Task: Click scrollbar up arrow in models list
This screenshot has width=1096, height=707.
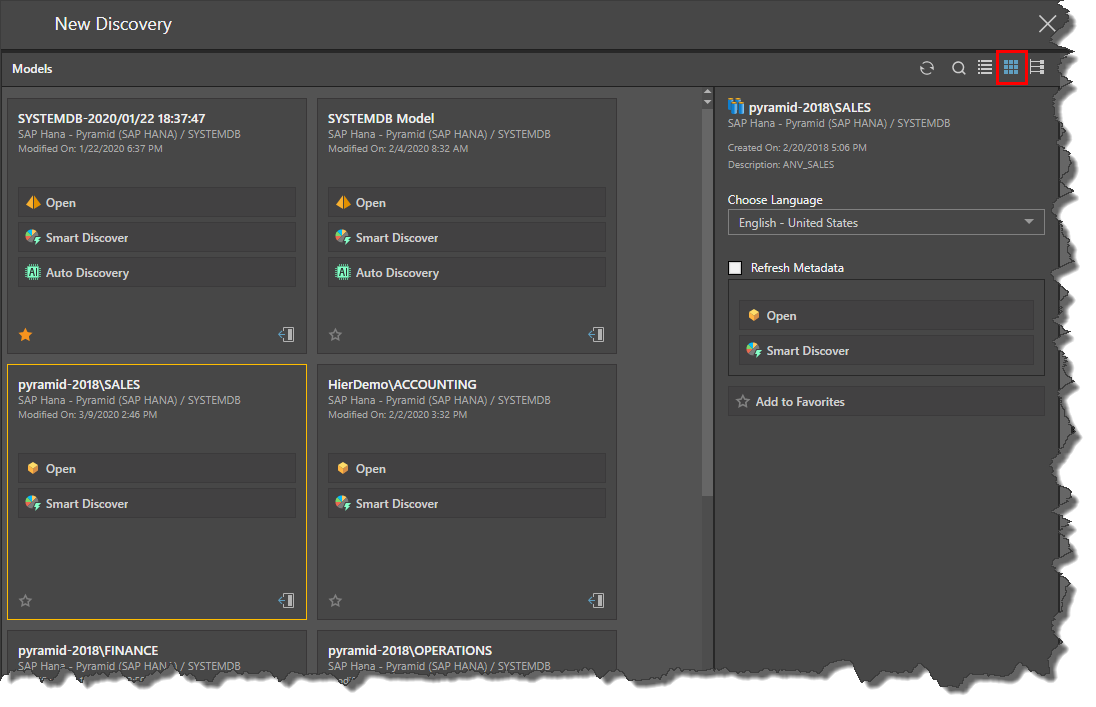Action: 707,91
